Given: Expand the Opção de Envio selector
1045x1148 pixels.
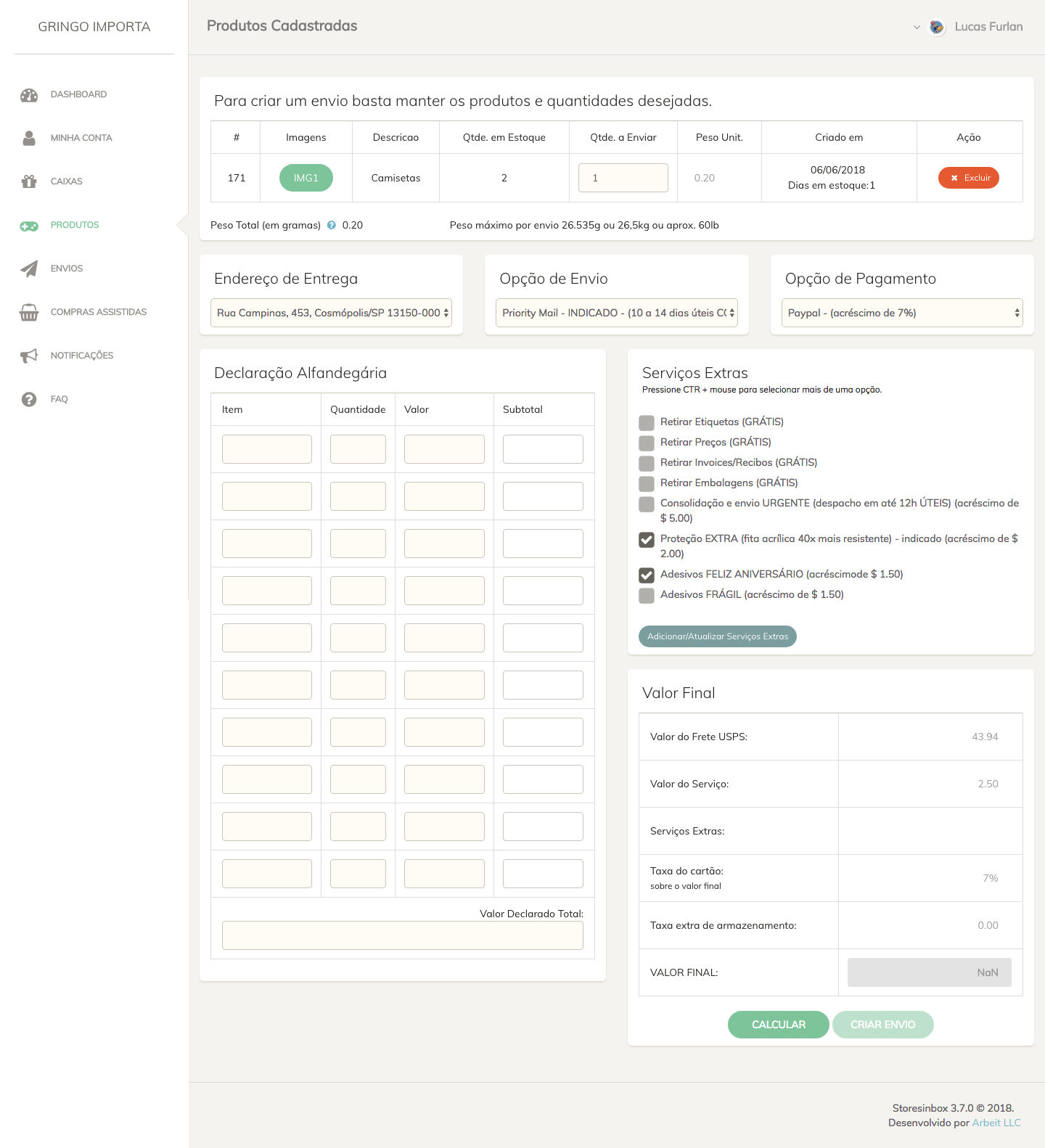Looking at the screenshot, I should pyautogui.click(x=617, y=313).
